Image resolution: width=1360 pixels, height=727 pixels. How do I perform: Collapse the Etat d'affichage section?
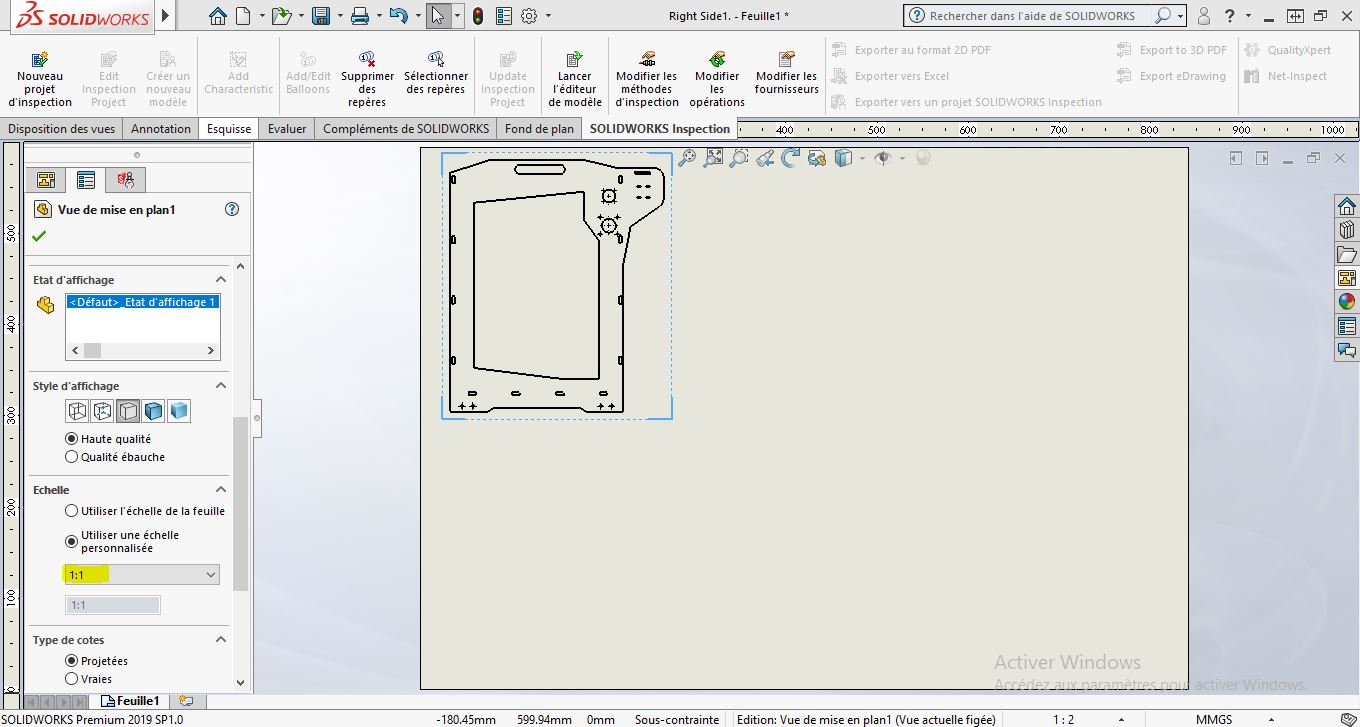click(221, 280)
